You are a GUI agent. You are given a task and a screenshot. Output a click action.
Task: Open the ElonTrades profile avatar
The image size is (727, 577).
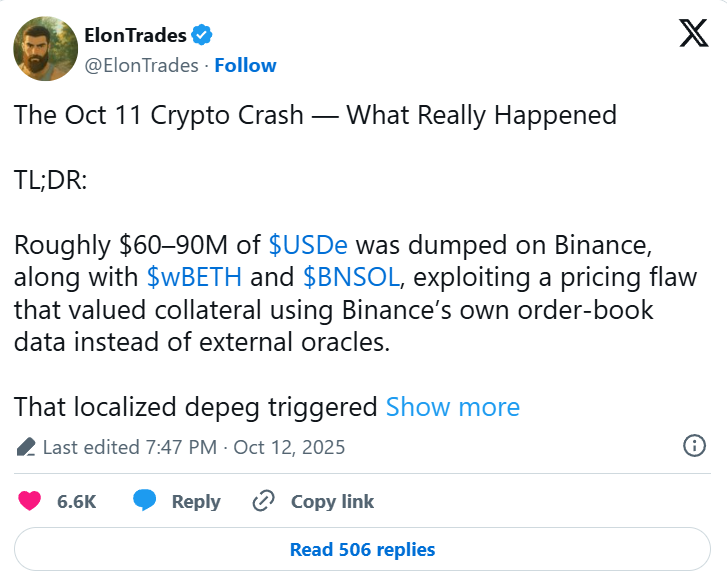pyautogui.click(x=45, y=48)
